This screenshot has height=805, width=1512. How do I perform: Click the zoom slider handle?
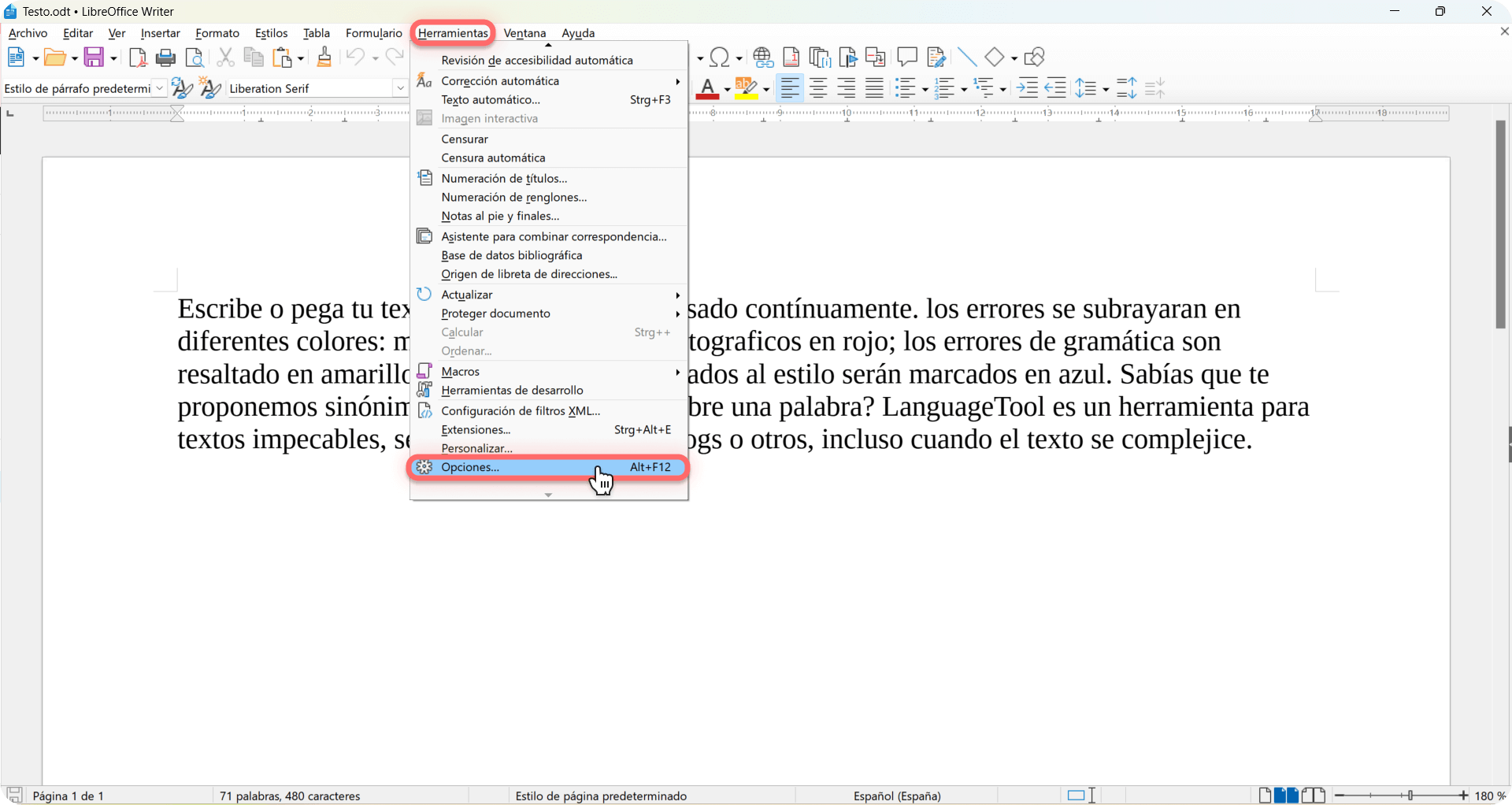(1410, 796)
